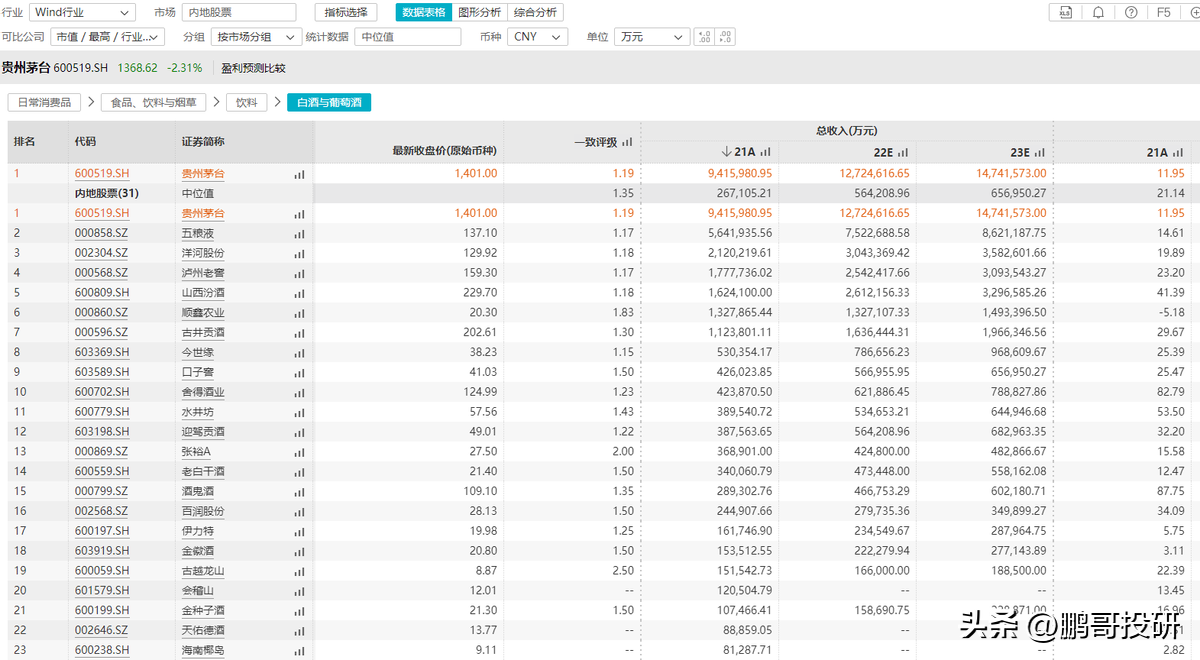Viewport: 1200px width, 660px height.
Task: Select revenue cell 3,582,601.66
Action: (1013, 253)
